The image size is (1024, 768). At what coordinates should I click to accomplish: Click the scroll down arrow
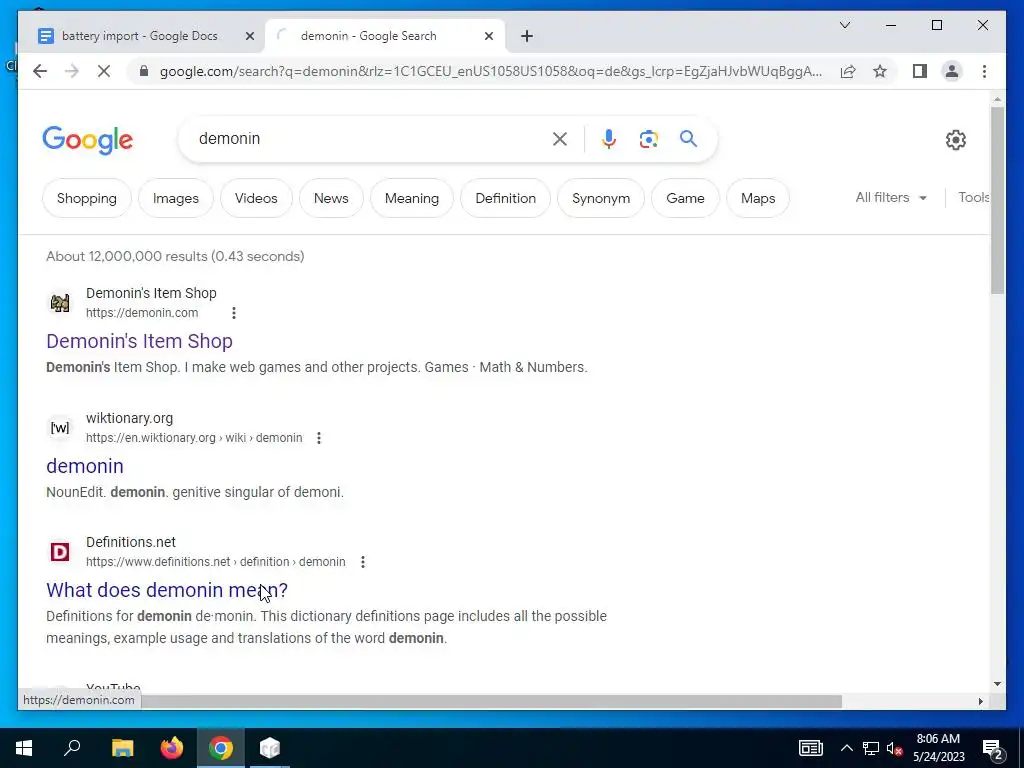pyautogui.click(x=997, y=684)
